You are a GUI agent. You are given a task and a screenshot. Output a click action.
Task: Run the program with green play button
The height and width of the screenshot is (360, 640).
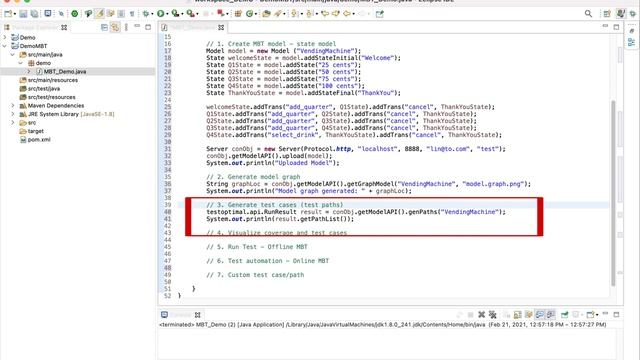pyautogui.click(x=160, y=13)
